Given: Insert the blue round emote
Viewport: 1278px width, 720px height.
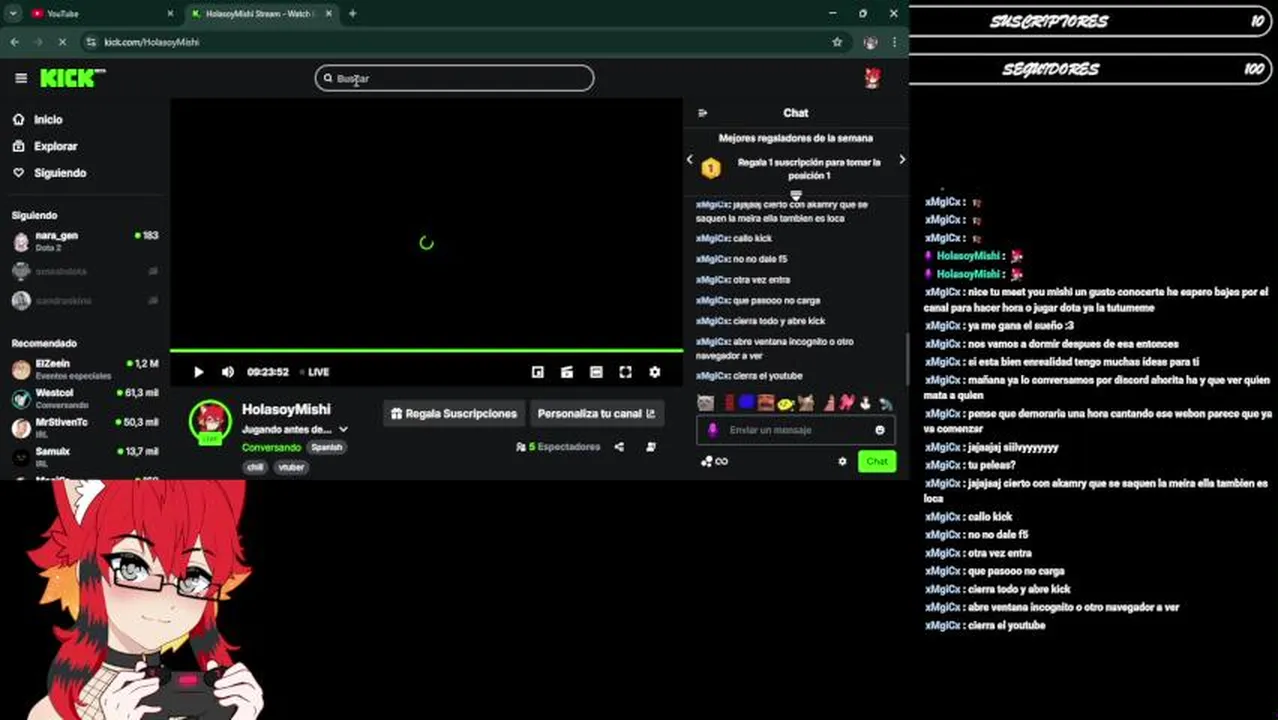Looking at the screenshot, I should (x=747, y=403).
